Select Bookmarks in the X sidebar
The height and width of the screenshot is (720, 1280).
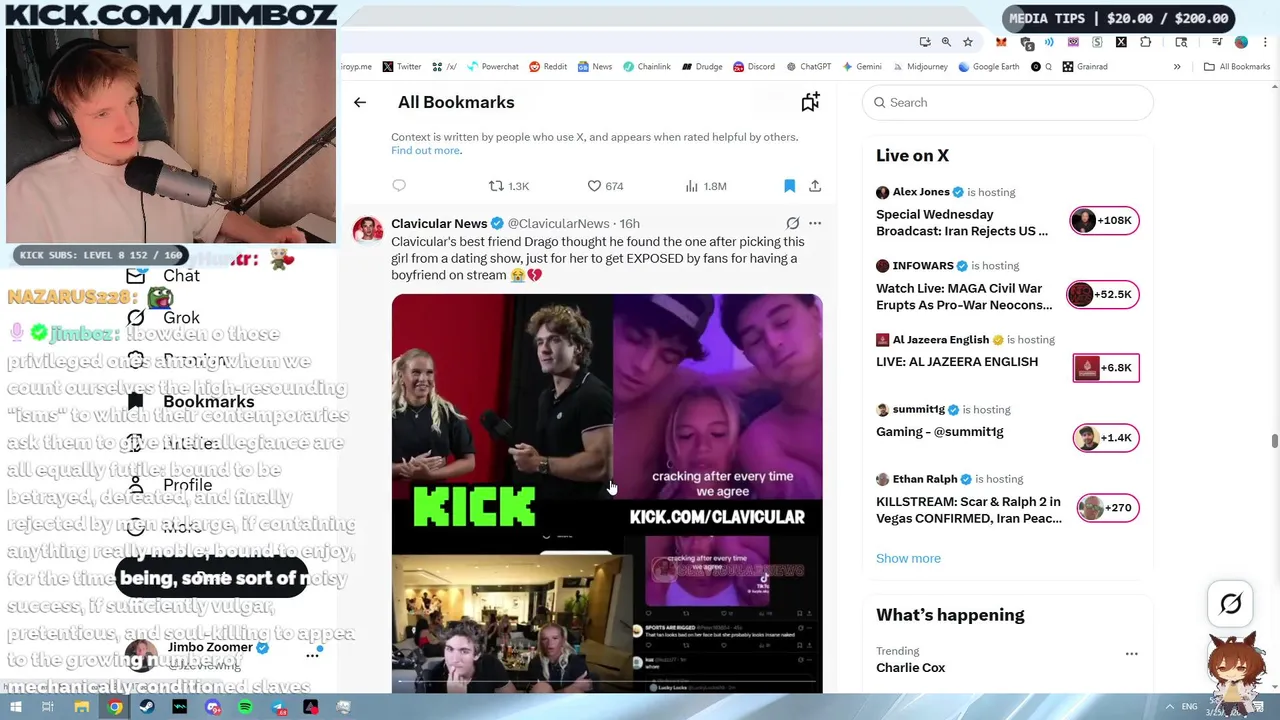[192, 402]
